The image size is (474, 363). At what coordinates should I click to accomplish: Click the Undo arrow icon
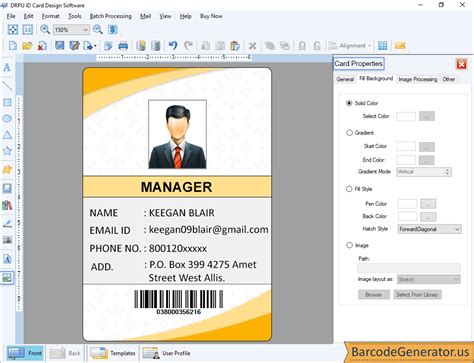tap(173, 46)
